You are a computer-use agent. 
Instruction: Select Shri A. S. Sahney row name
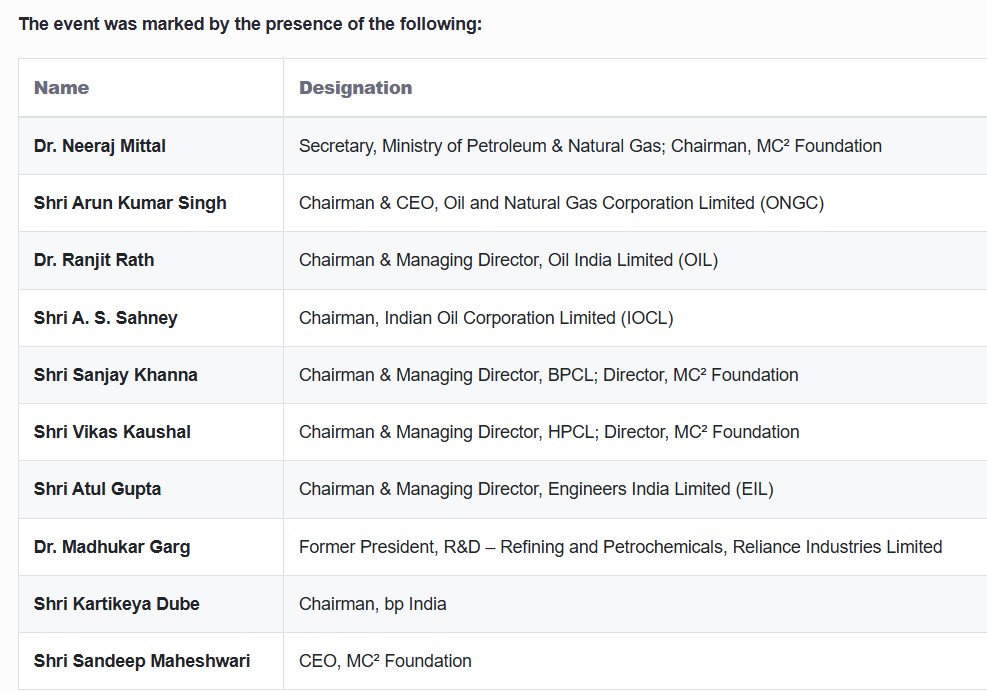106,318
